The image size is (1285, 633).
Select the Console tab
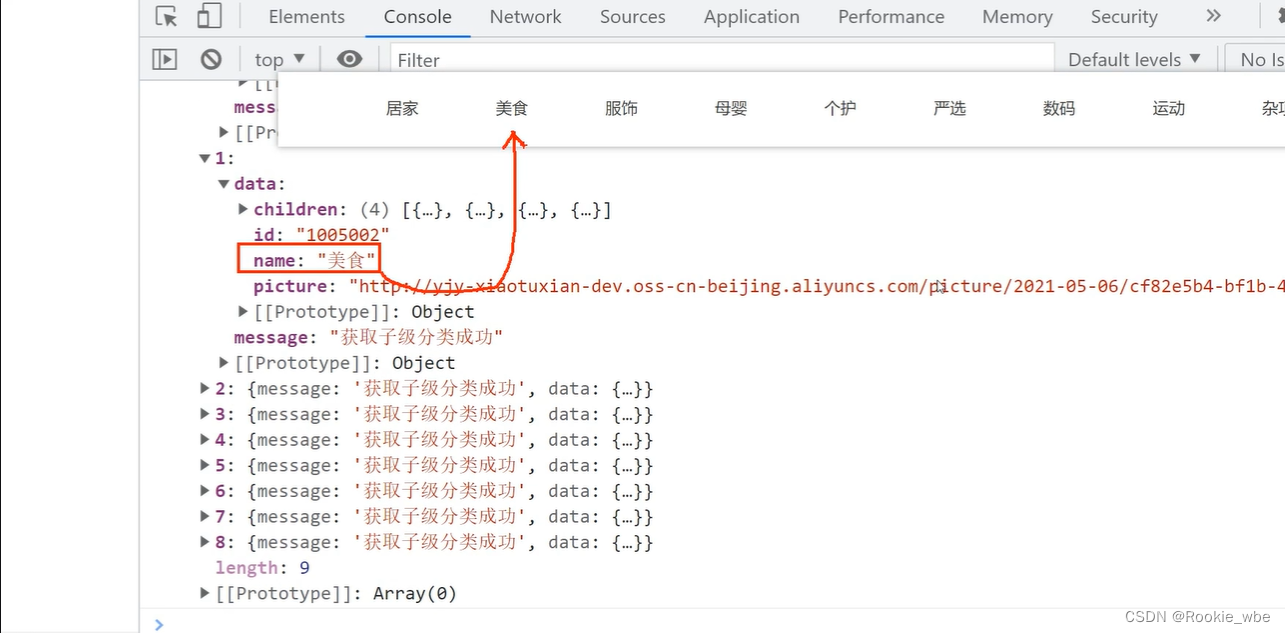(418, 17)
